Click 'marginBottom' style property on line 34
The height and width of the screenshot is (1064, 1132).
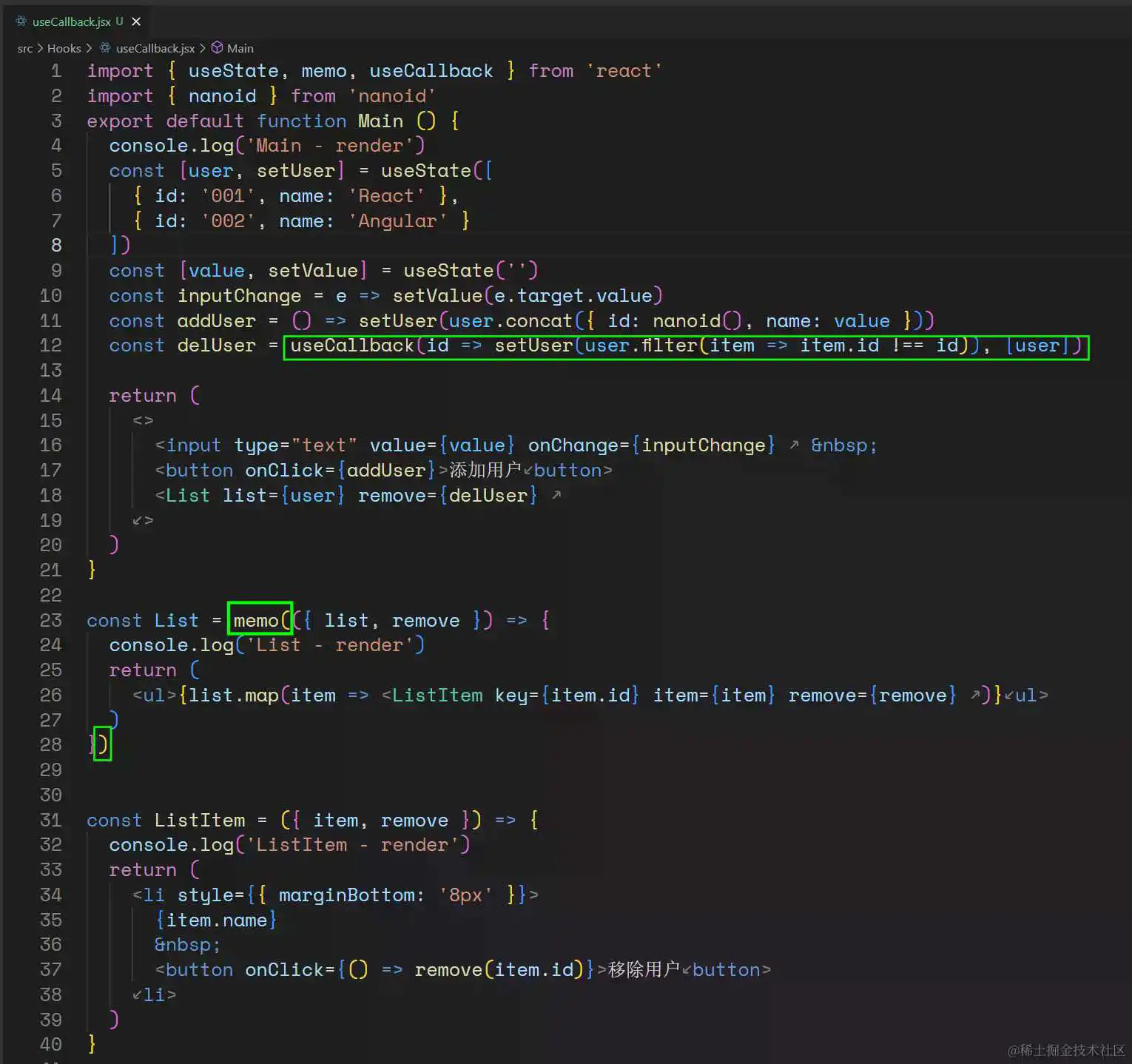coord(346,895)
